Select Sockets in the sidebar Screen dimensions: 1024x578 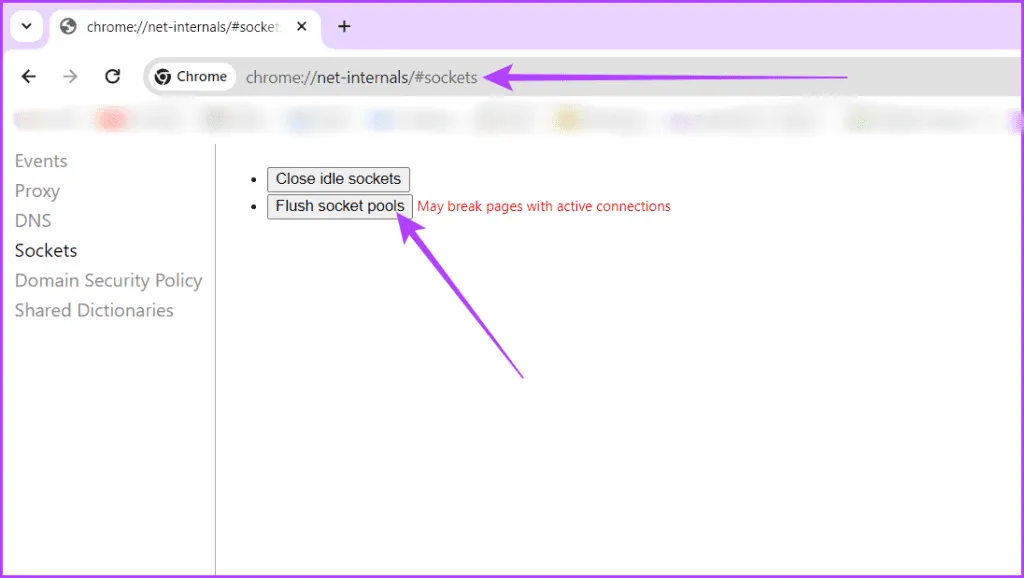coord(46,251)
